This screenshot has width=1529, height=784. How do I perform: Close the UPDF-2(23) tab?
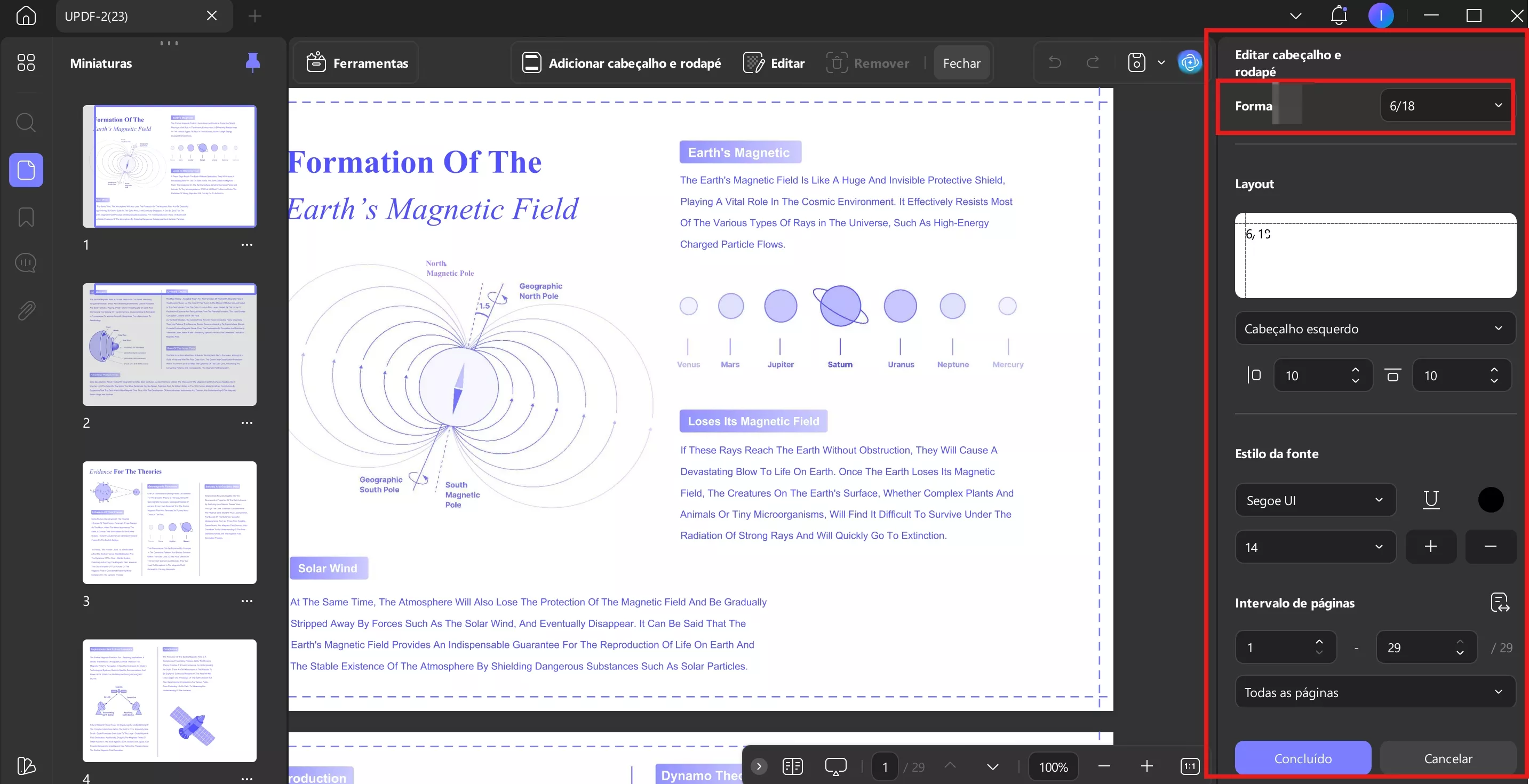pos(212,16)
